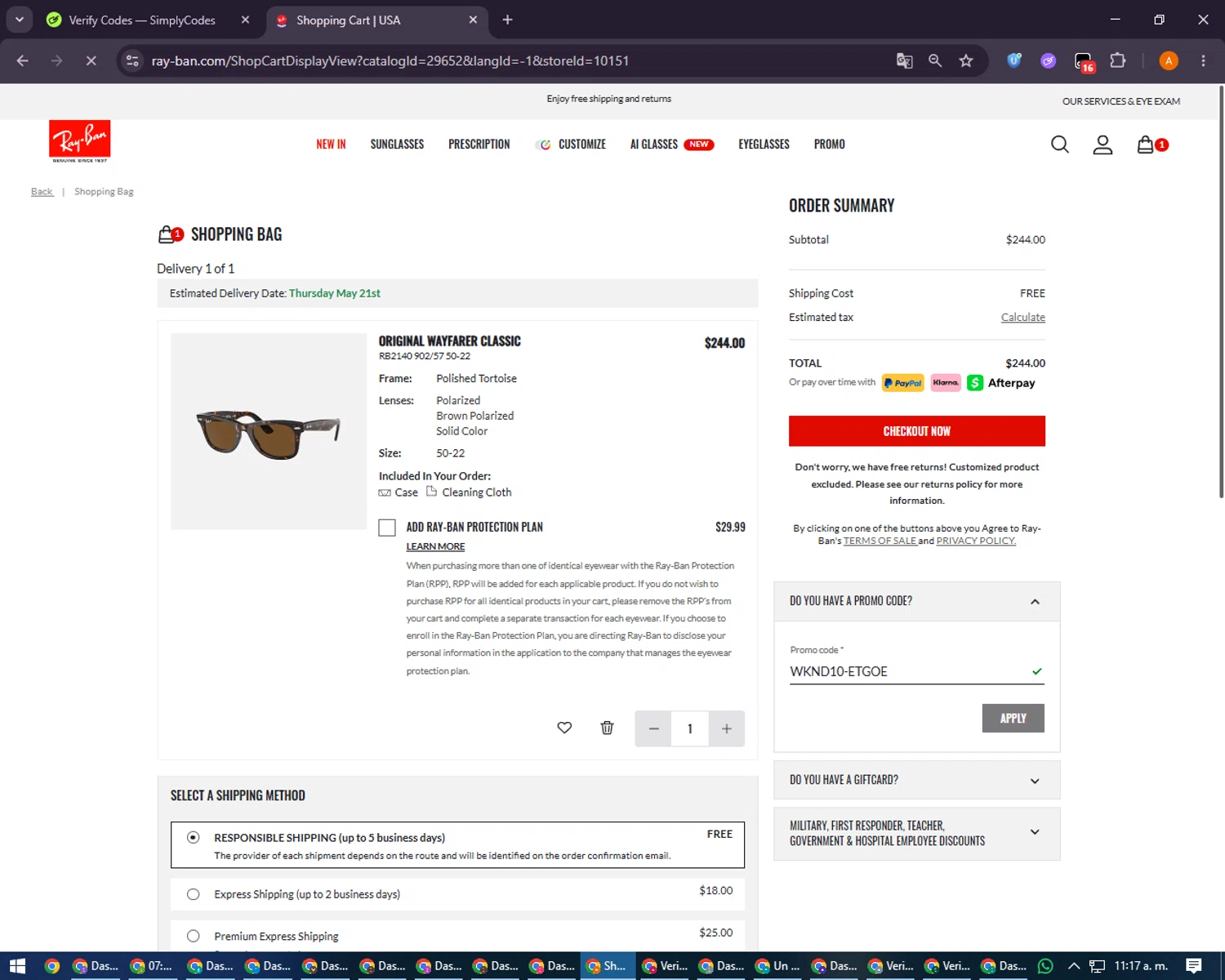Switch to Verify Codes SimplyCodes tab
Image resolution: width=1225 pixels, height=980 pixels.
point(142,20)
